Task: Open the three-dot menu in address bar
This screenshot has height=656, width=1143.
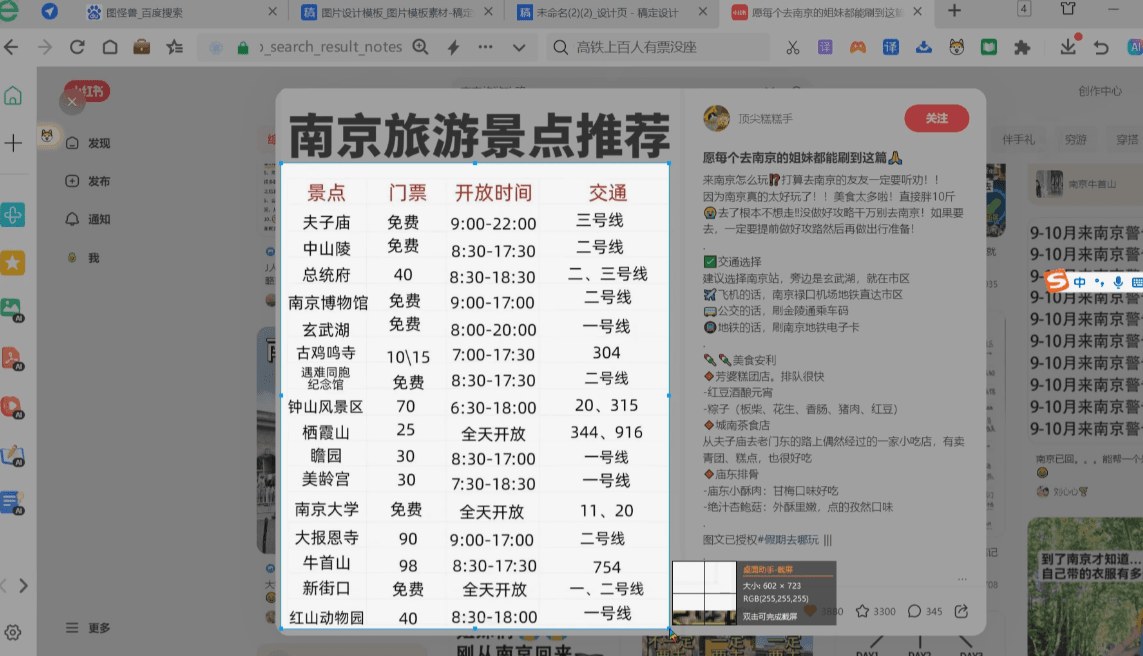Action: [x=485, y=47]
